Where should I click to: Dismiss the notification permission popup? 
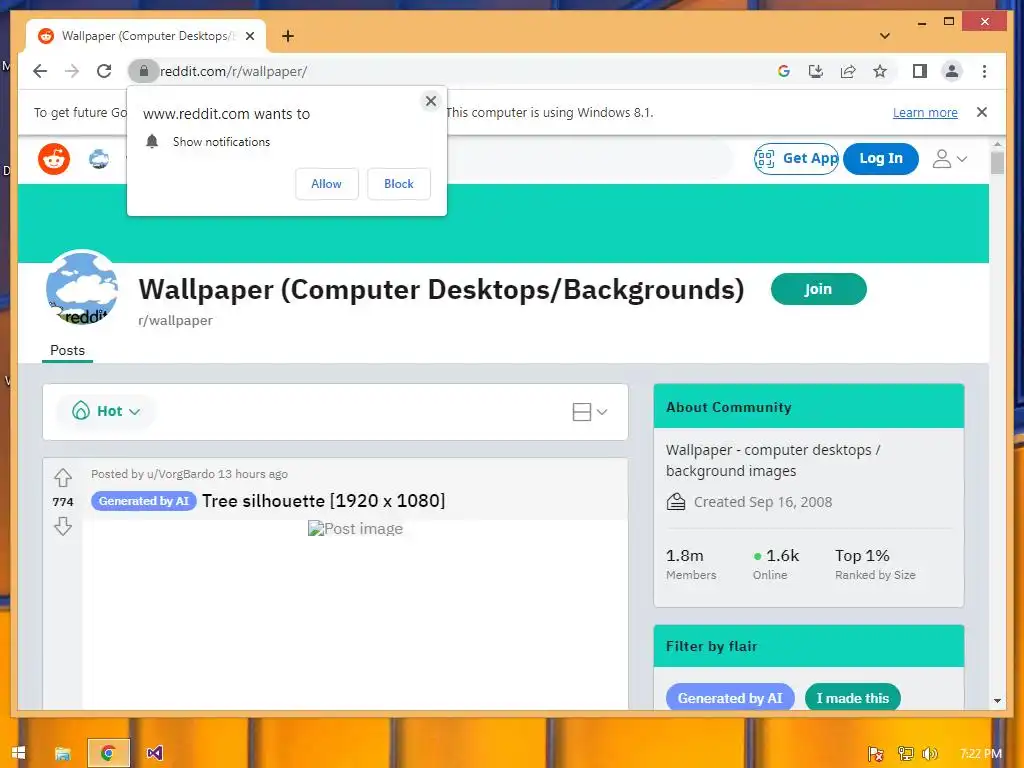click(x=430, y=101)
